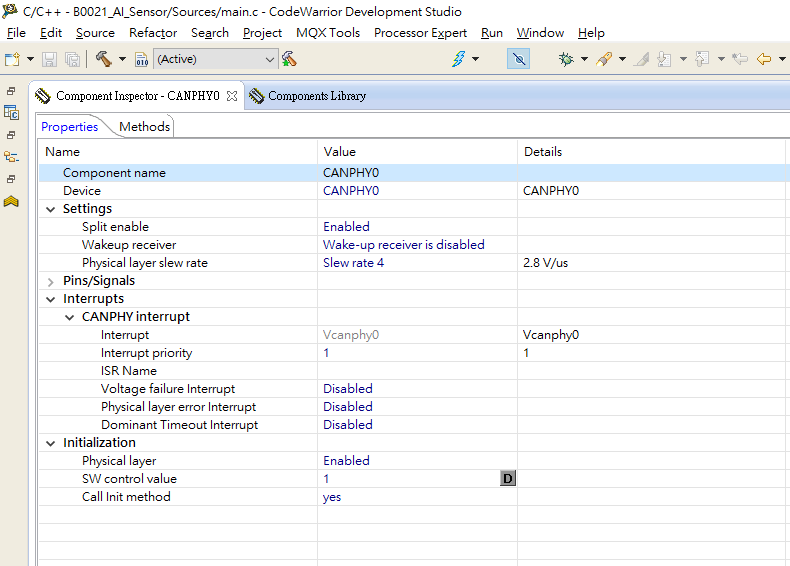Click the Interrupt priority value field
Screen dimensions: 790x566
tap(417, 353)
